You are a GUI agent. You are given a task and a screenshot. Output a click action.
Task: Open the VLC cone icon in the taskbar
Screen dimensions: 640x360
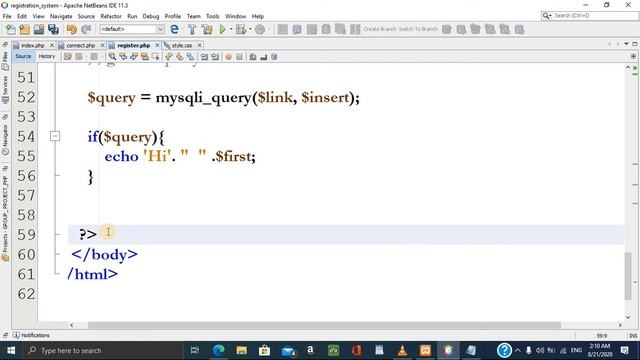coord(402,350)
